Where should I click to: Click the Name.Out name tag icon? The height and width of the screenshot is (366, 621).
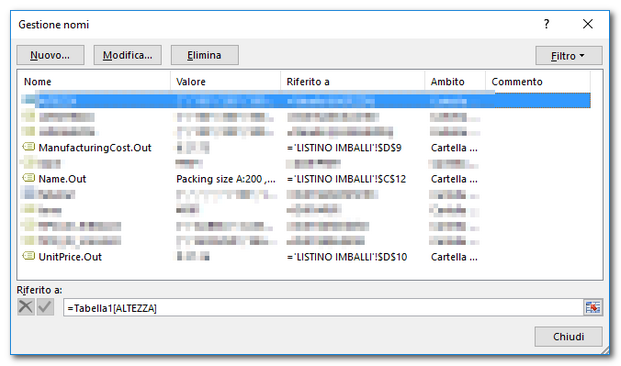tap(29, 178)
